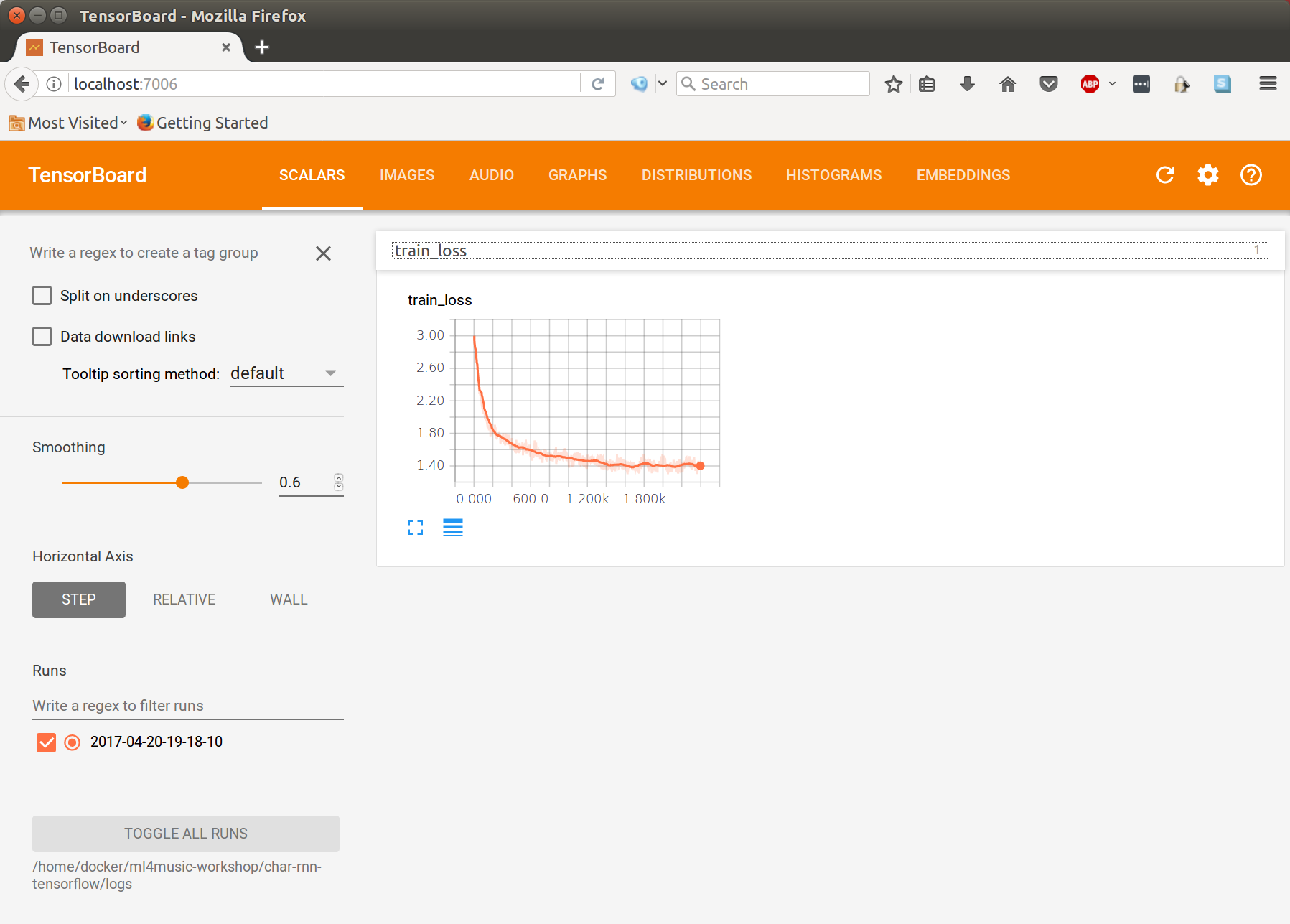This screenshot has height=924, width=1290.
Task: Switch to the EMBEDDINGS tab
Action: pos(963,175)
